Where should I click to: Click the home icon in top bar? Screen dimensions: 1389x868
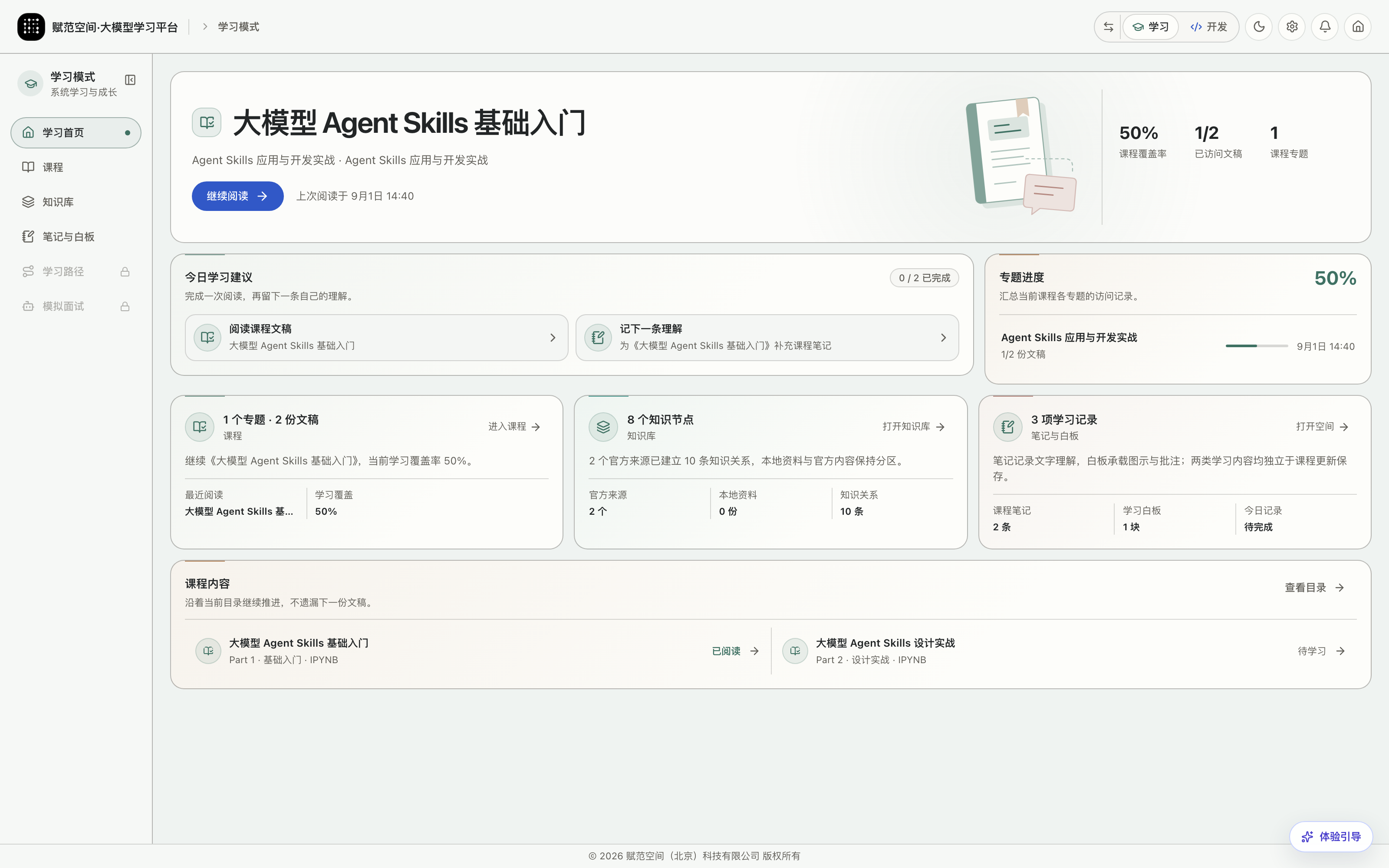click(x=1358, y=27)
